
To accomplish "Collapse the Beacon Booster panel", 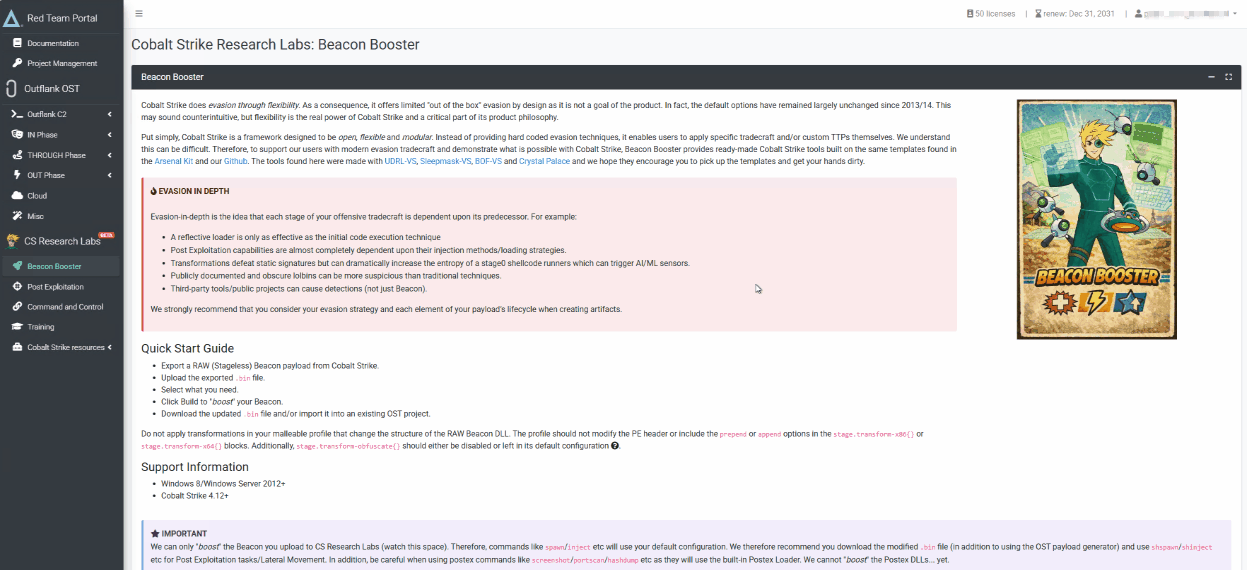I will pyautogui.click(x=1212, y=77).
